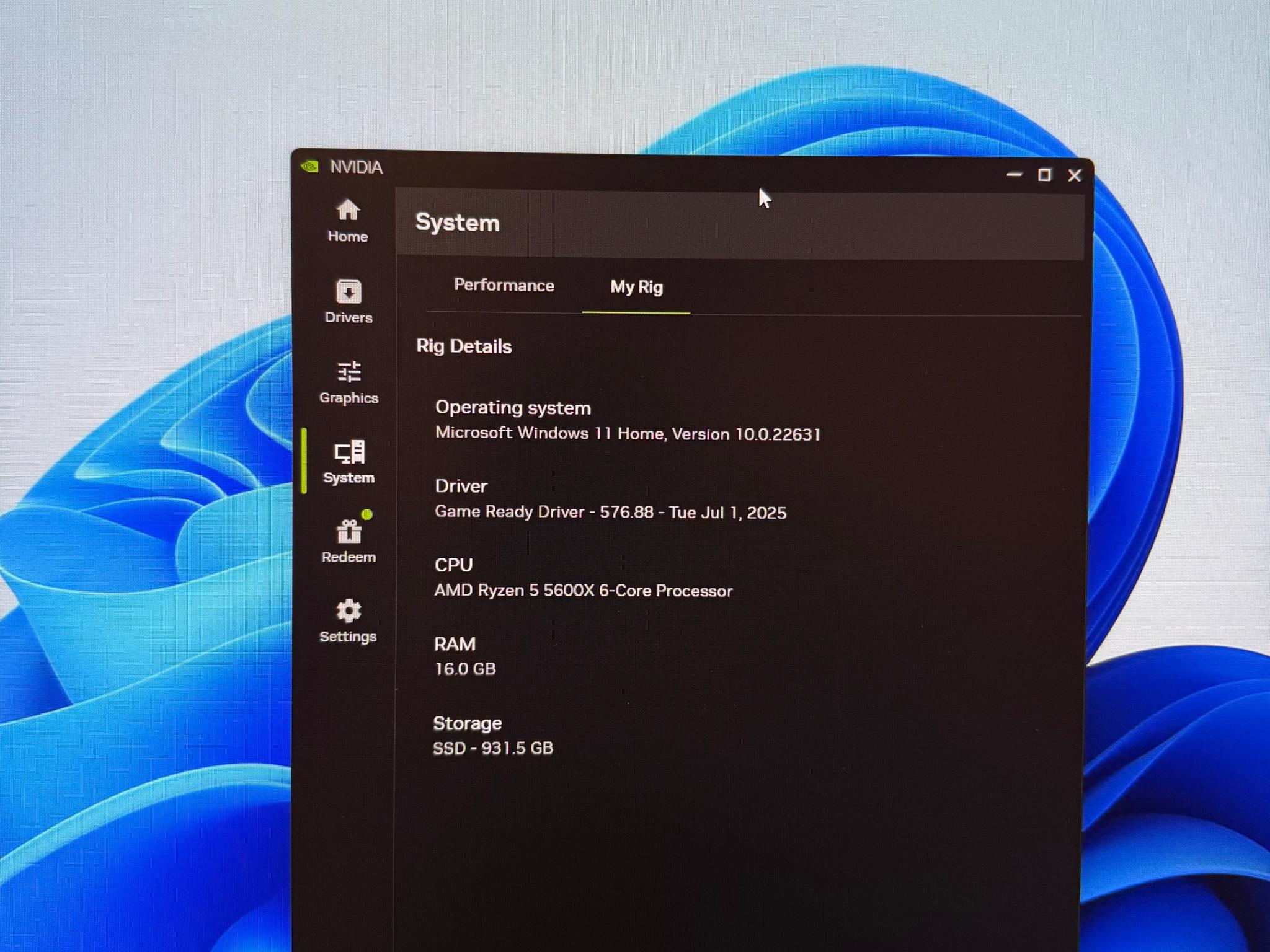Click the RAM label
Viewport: 1270px width, 952px height.
click(x=455, y=644)
